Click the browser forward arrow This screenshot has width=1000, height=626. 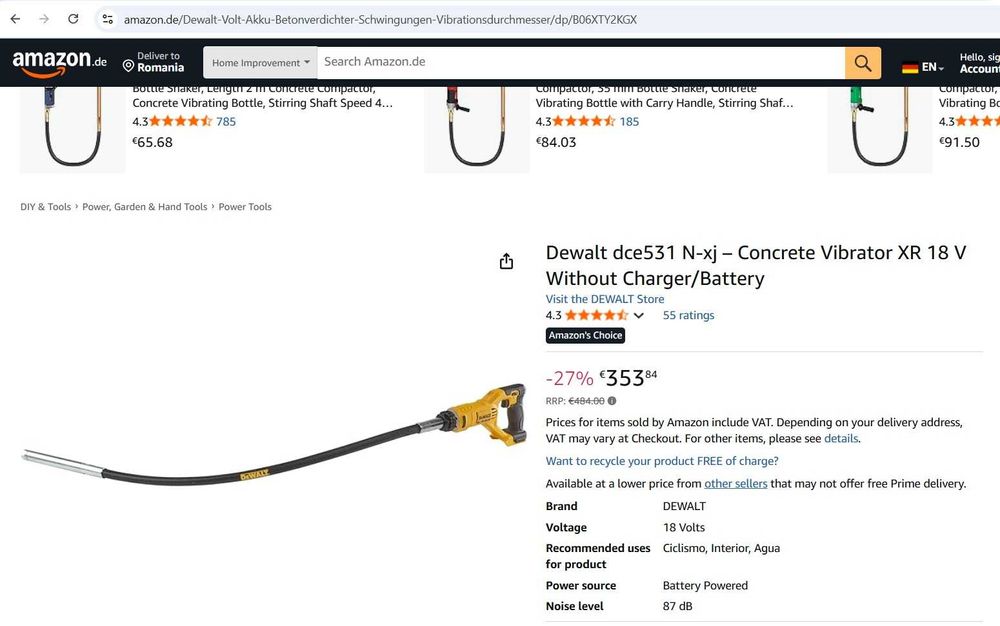[x=44, y=19]
